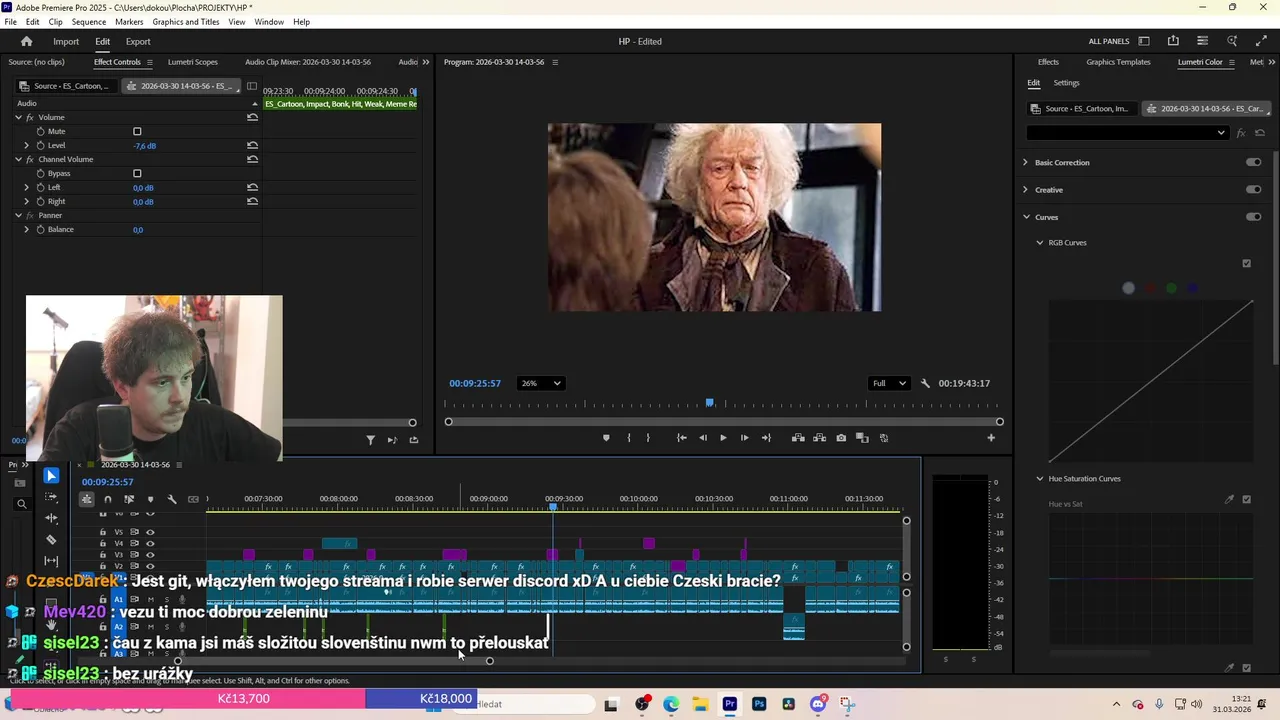Hide track V3 with its eye icon
1280x720 pixels.
(x=150, y=554)
